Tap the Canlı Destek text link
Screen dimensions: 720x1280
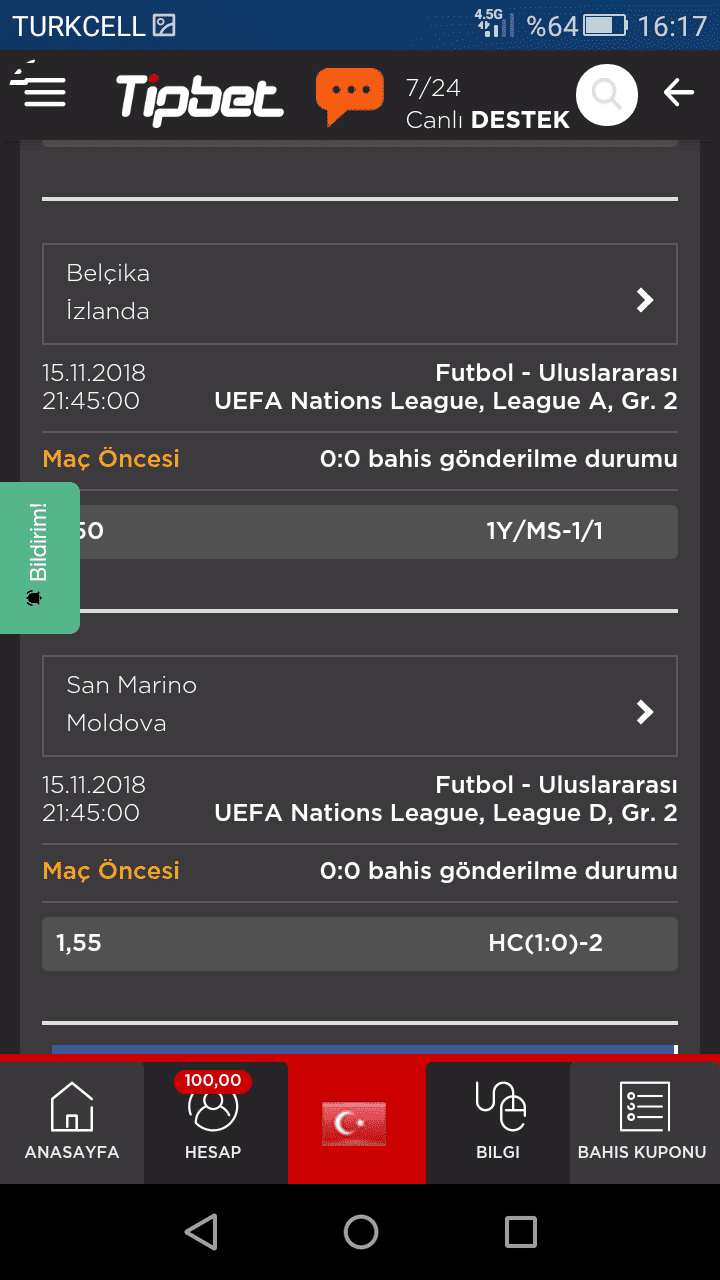point(488,120)
